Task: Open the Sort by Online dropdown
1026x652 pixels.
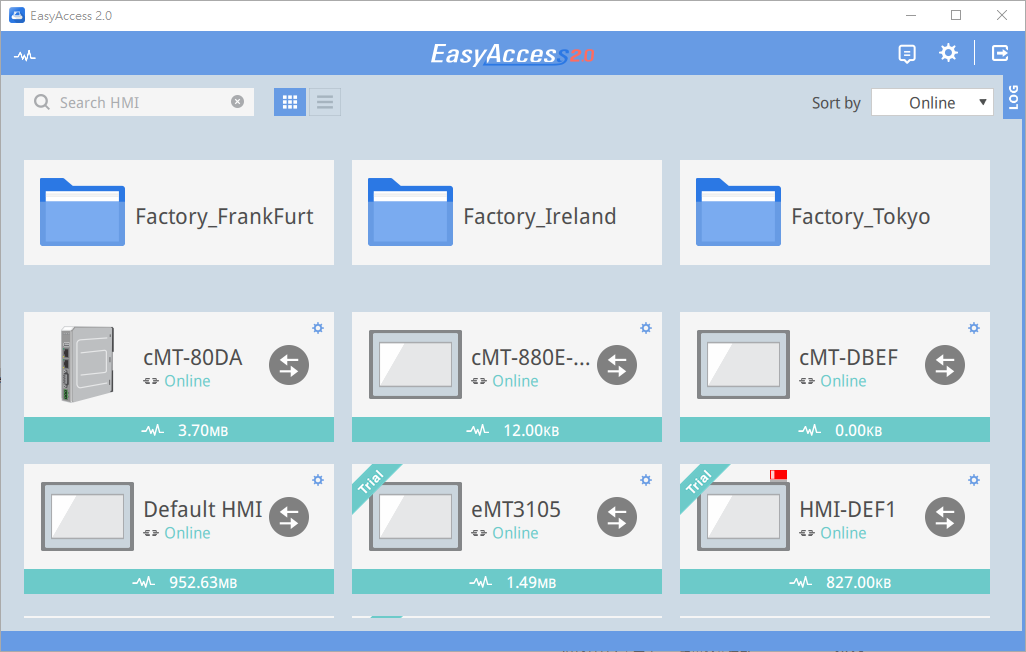Action: 932,103
